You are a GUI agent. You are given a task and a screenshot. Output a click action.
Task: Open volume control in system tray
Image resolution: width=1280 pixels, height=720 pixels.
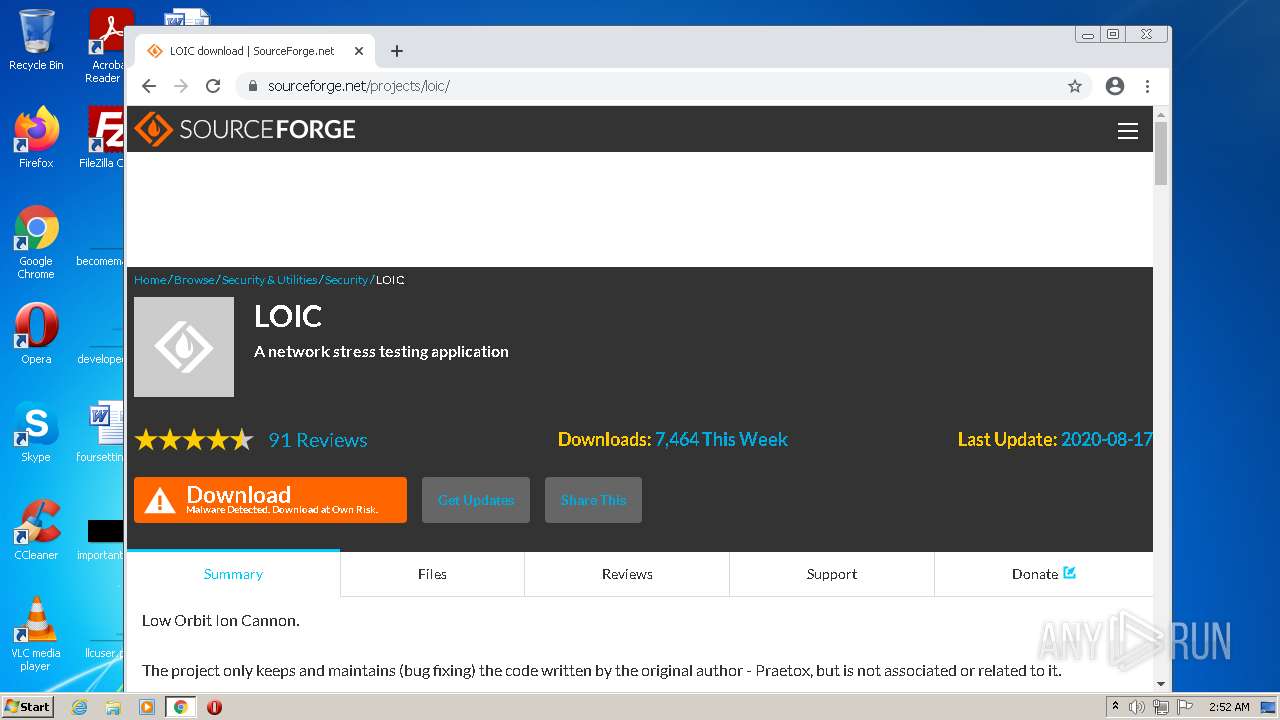[1137, 707]
